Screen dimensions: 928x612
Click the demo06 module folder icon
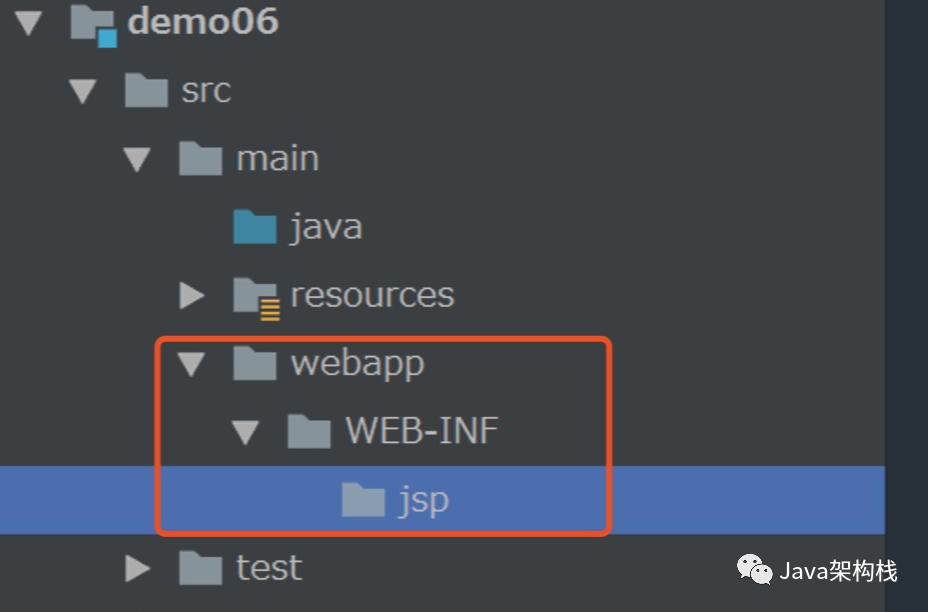point(92,23)
